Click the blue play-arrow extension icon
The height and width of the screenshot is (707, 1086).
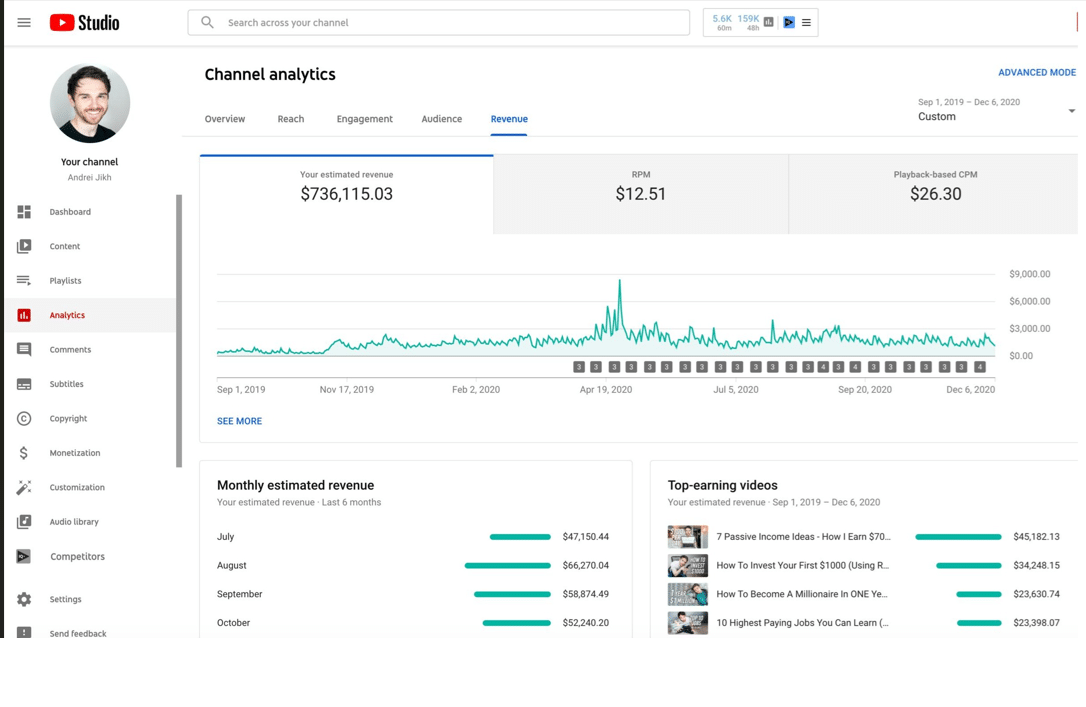pyautogui.click(x=789, y=22)
